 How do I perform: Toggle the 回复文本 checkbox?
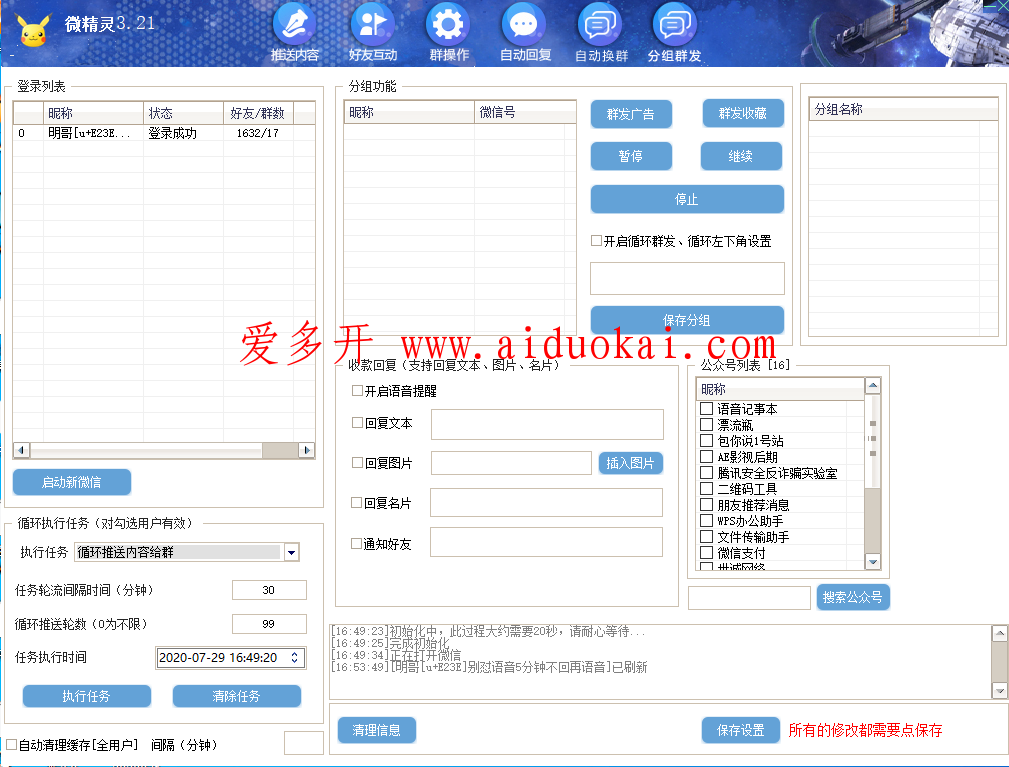[x=357, y=423]
